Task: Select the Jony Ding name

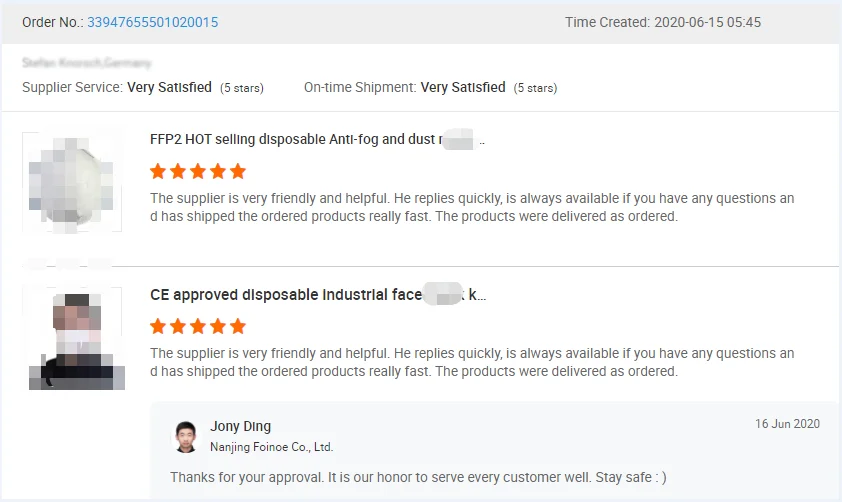Action: (240, 426)
